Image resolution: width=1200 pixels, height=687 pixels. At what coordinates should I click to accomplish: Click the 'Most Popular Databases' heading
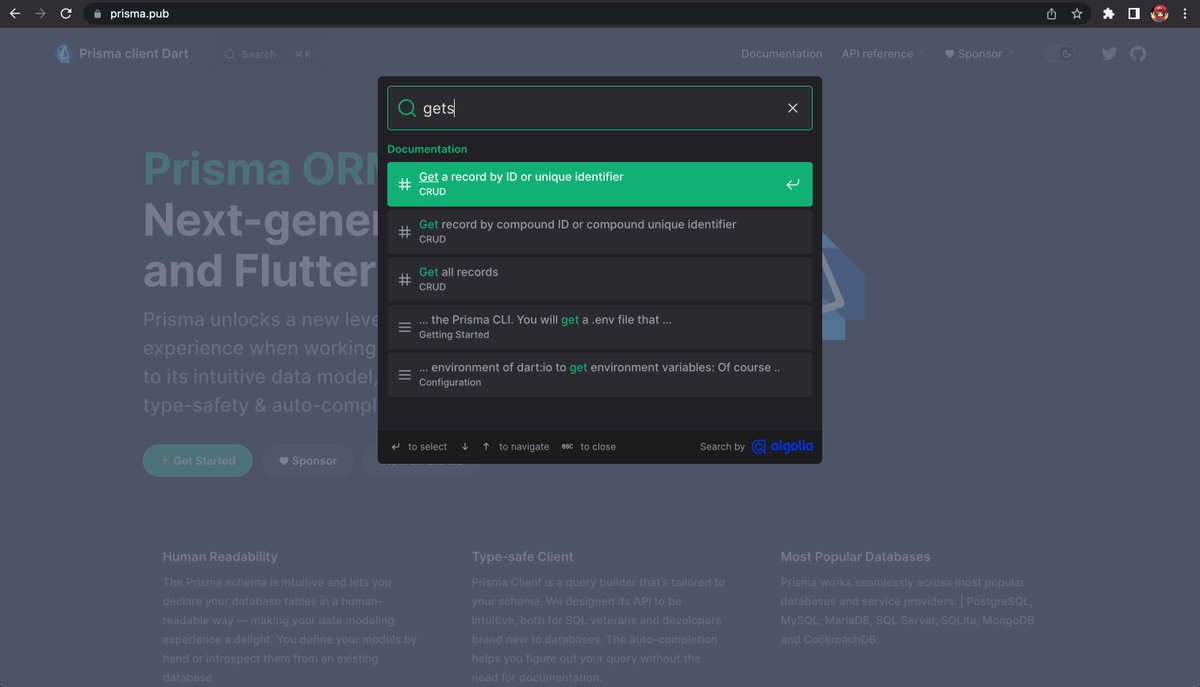855,557
